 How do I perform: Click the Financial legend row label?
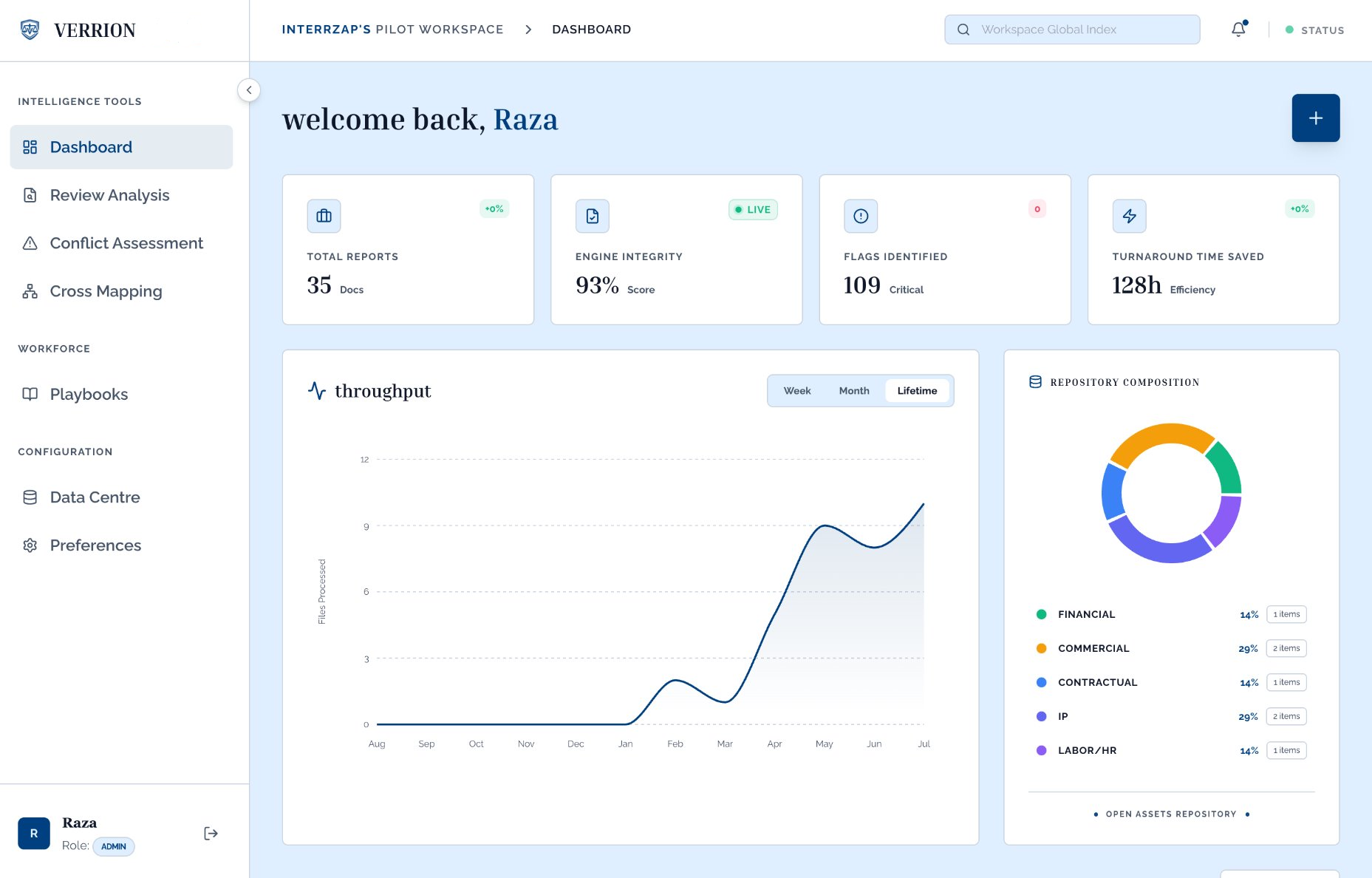click(1086, 614)
